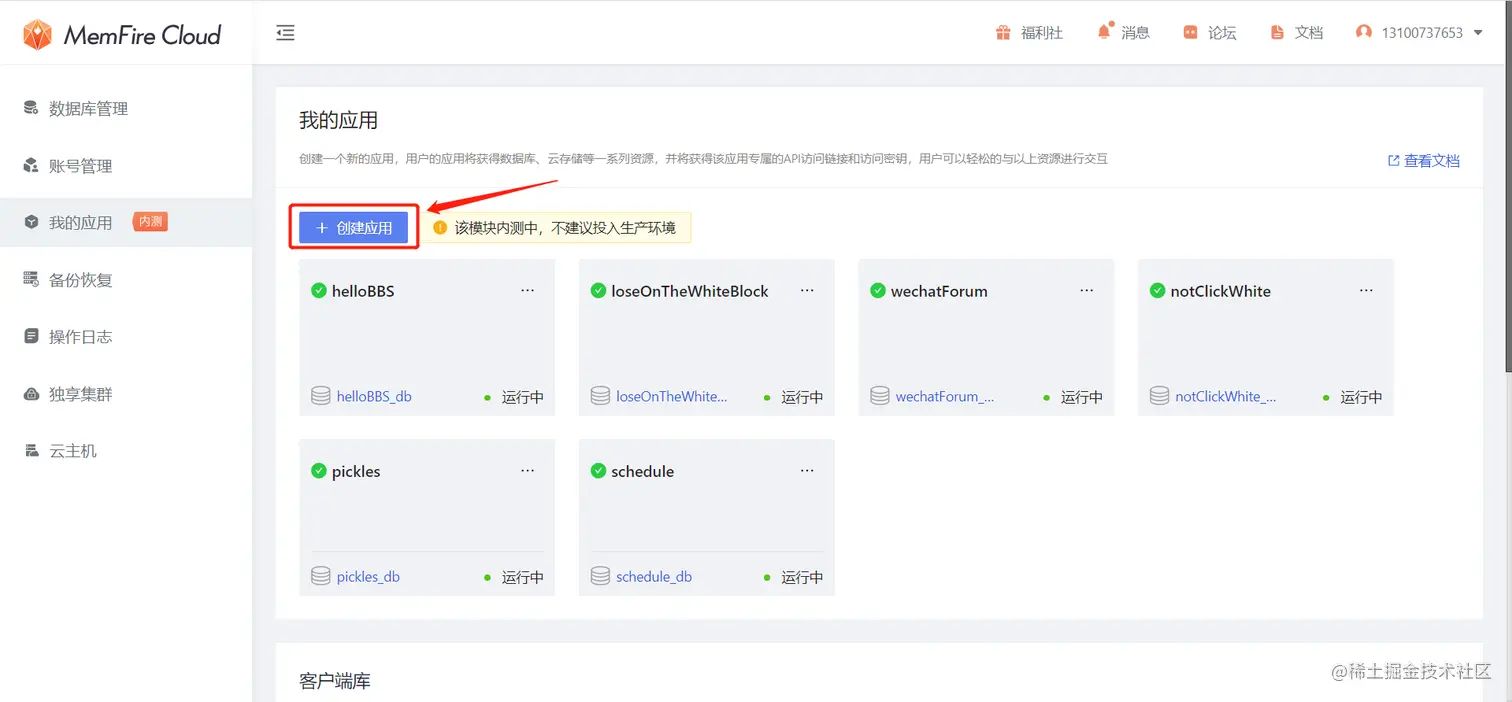Click the 运行中 status on helloBBS card
1512x702 pixels.
pyautogui.click(x=522, y=397)
